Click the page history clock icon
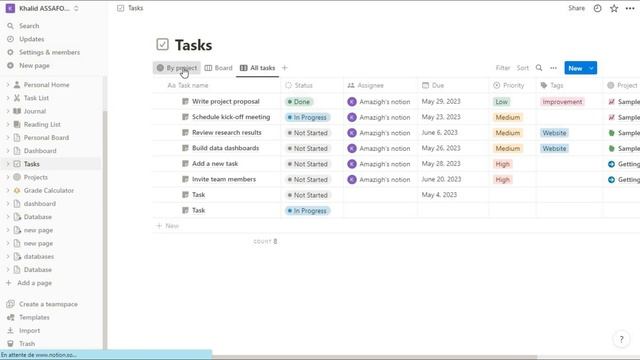The width and height of the screenshot is (640, 360). (x=597, y=8)
